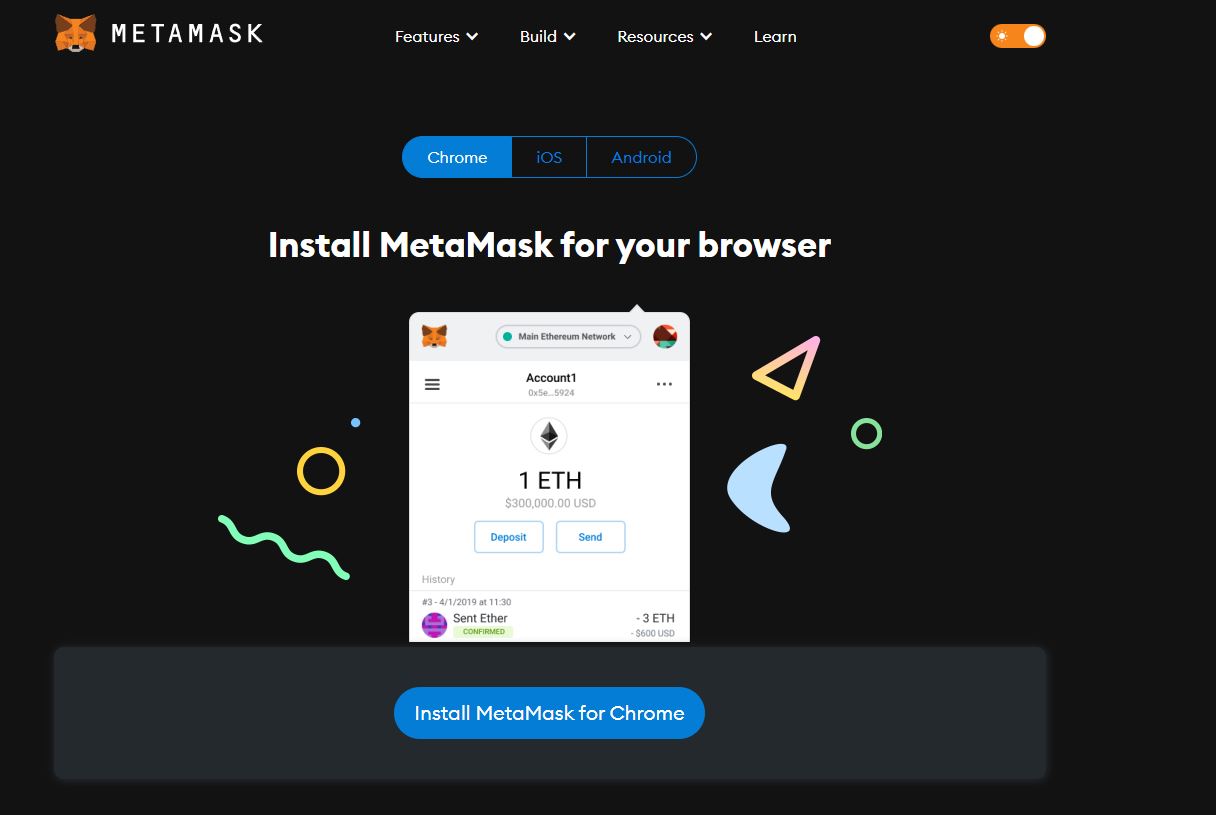
Task: Open the hamburger menu in wallet preview
Action: coord(432,384)
